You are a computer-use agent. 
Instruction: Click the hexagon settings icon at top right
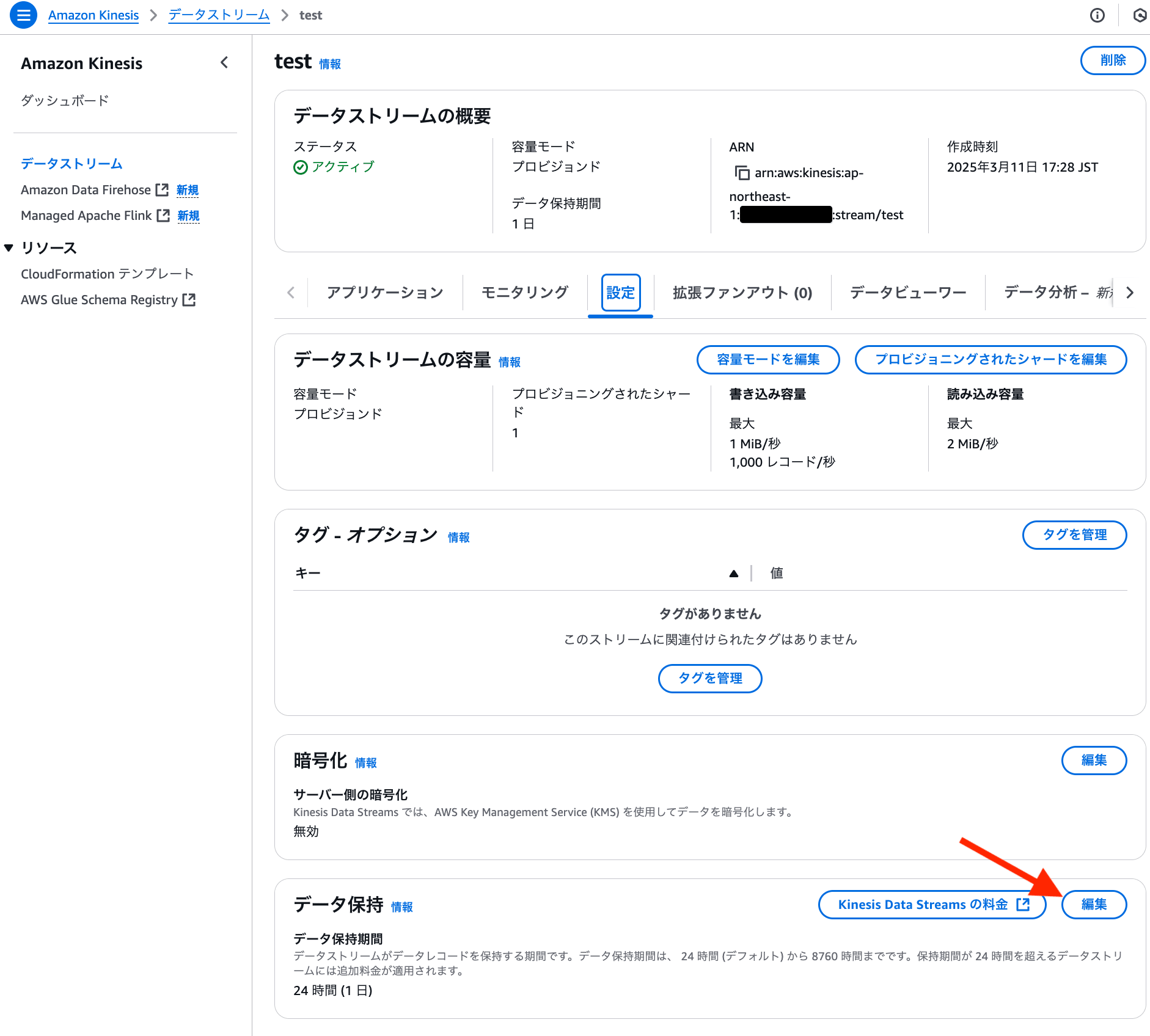[1140, 15]
